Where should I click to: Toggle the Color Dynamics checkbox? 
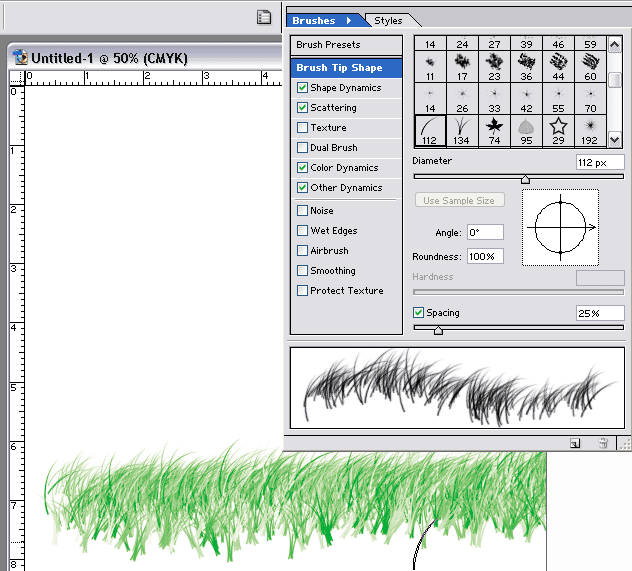[x=302, y=167]
